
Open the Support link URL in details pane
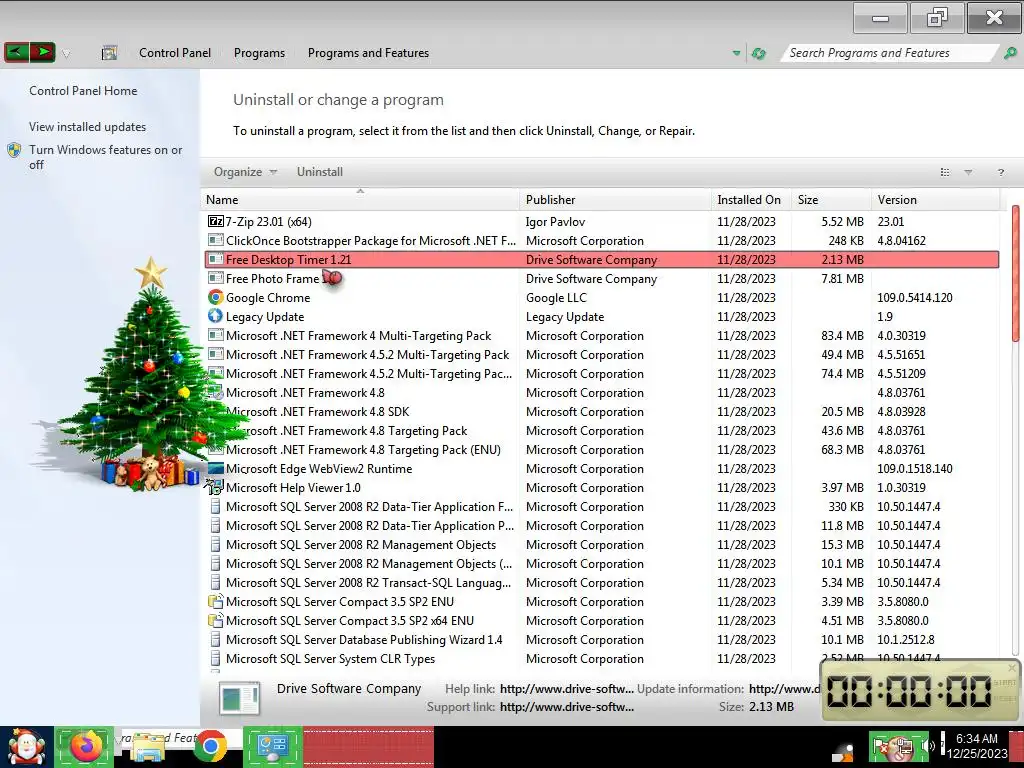[x=566, y=707]
